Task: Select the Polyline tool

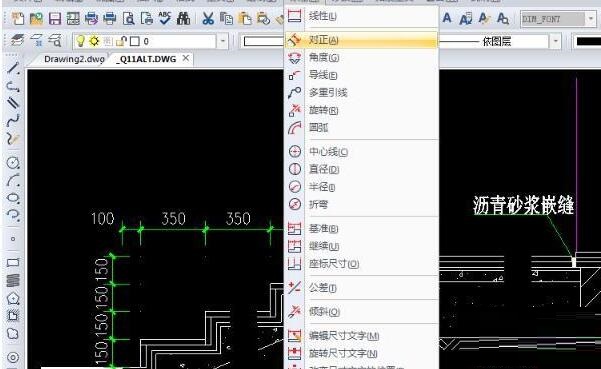Action: point(13,87)
